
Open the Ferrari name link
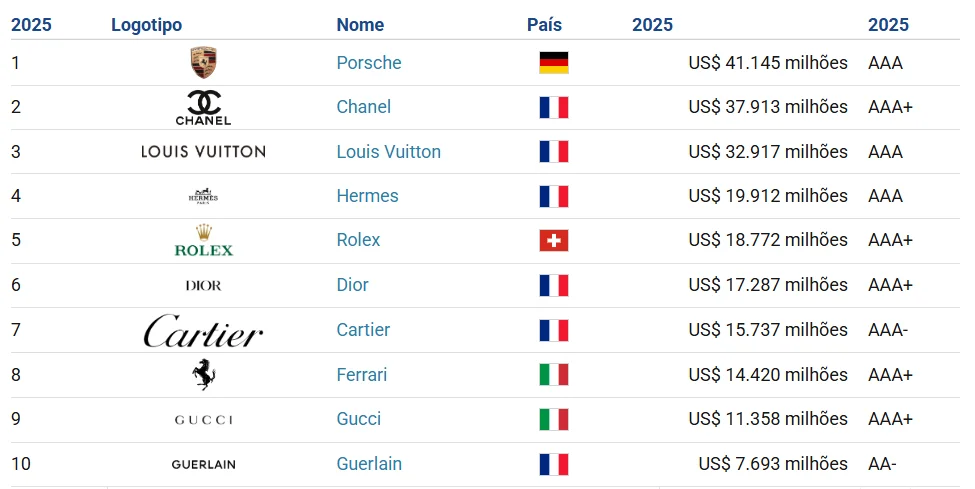tap(362, 375)
